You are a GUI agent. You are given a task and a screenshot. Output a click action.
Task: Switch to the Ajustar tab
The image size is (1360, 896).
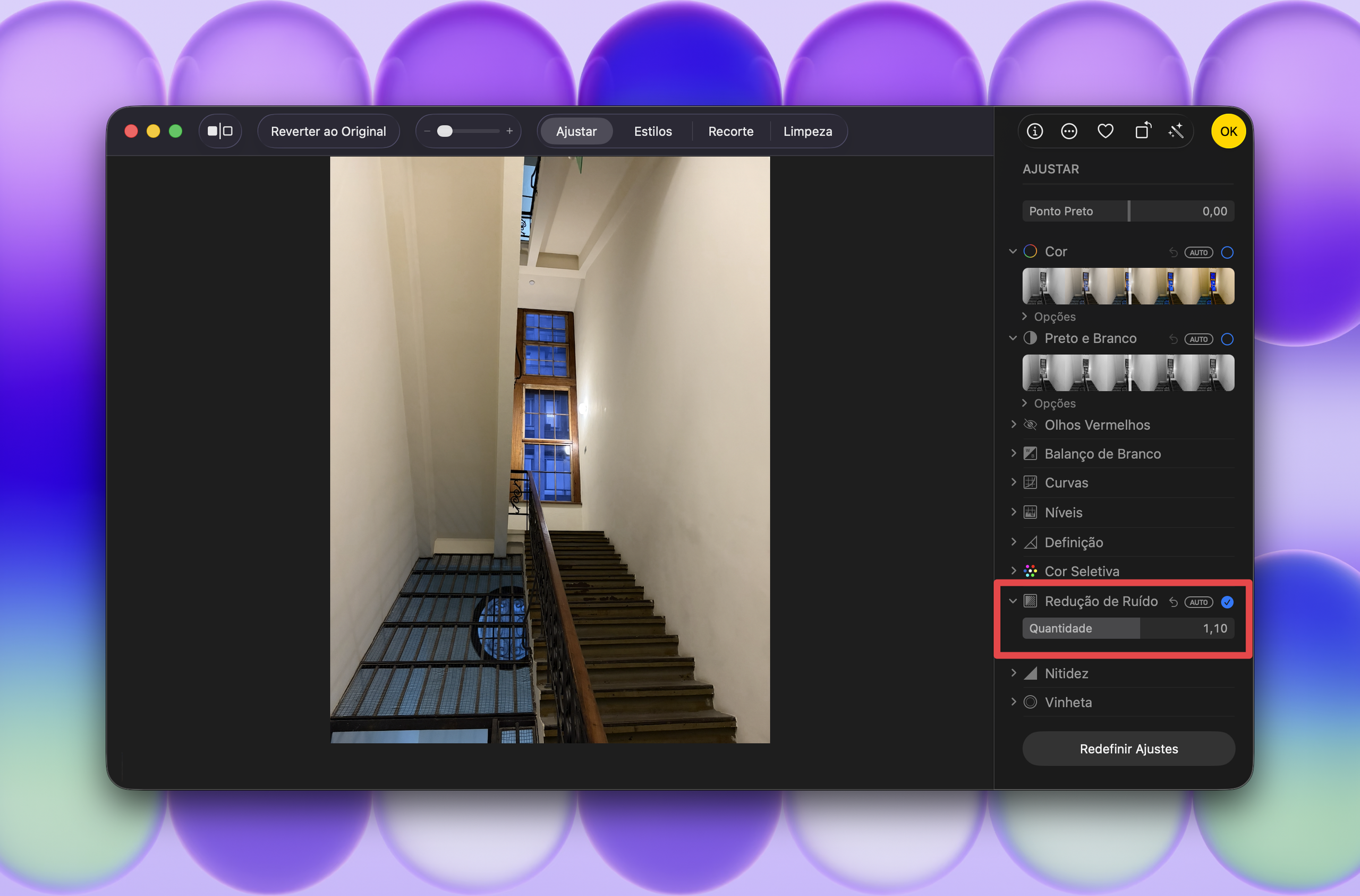pyautogui.click(x=576, y=131)
